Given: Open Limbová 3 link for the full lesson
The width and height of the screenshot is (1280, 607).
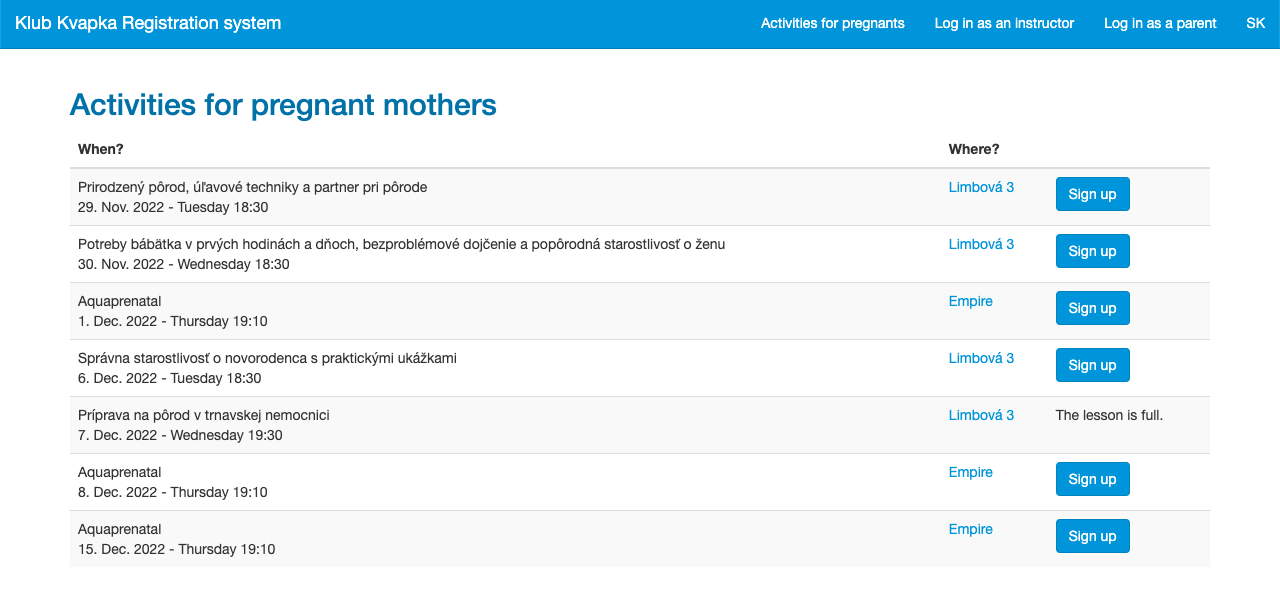Looking at the screenshot, I should (x=981, y=415).
